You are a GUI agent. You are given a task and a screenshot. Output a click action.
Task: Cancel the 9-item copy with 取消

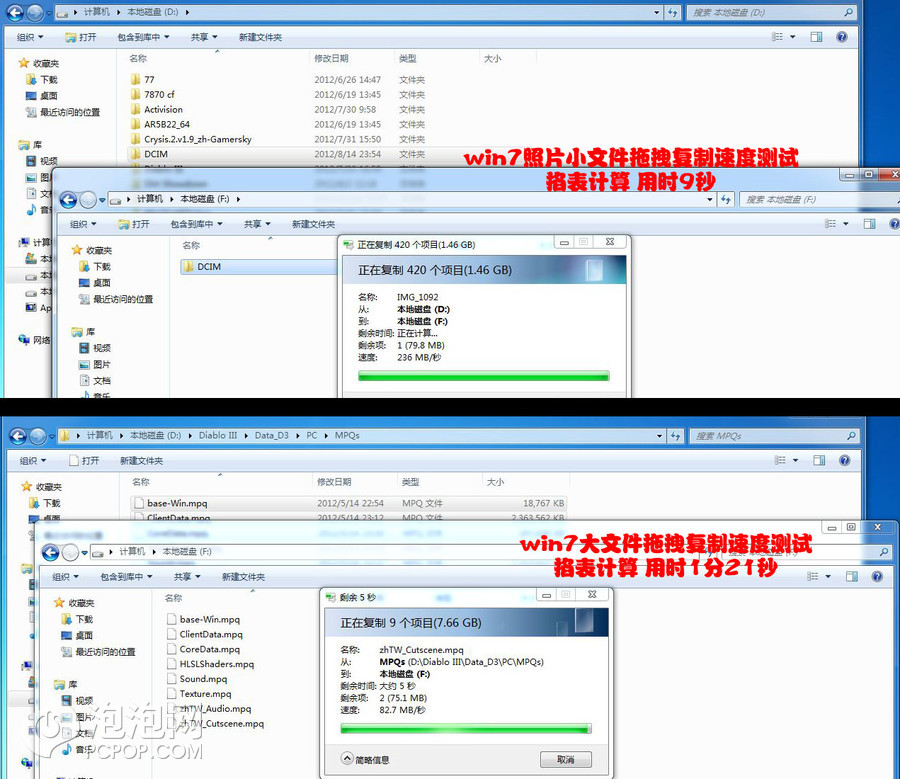point(565,759)
